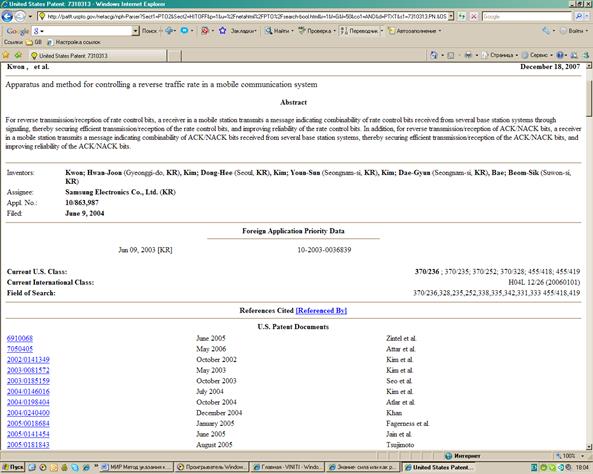The image size is (593, 474).
Task: Go back with the blue Back arrow
Action: click(7, 17)
